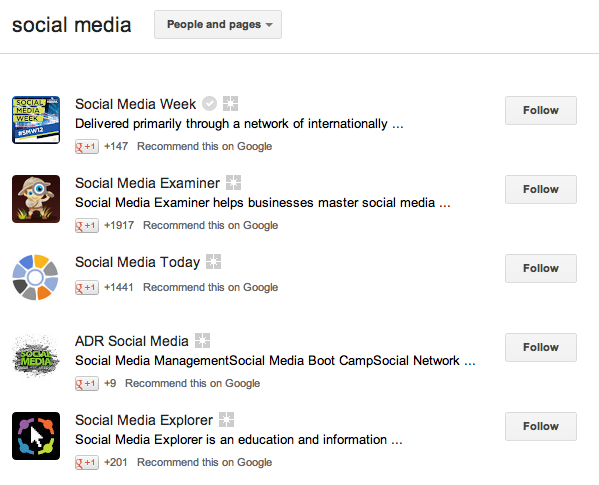The width and height of the screenshot is (599, 485).
Task: Click the page badge icon next to Social Media Week
Action: pos(230,103)
